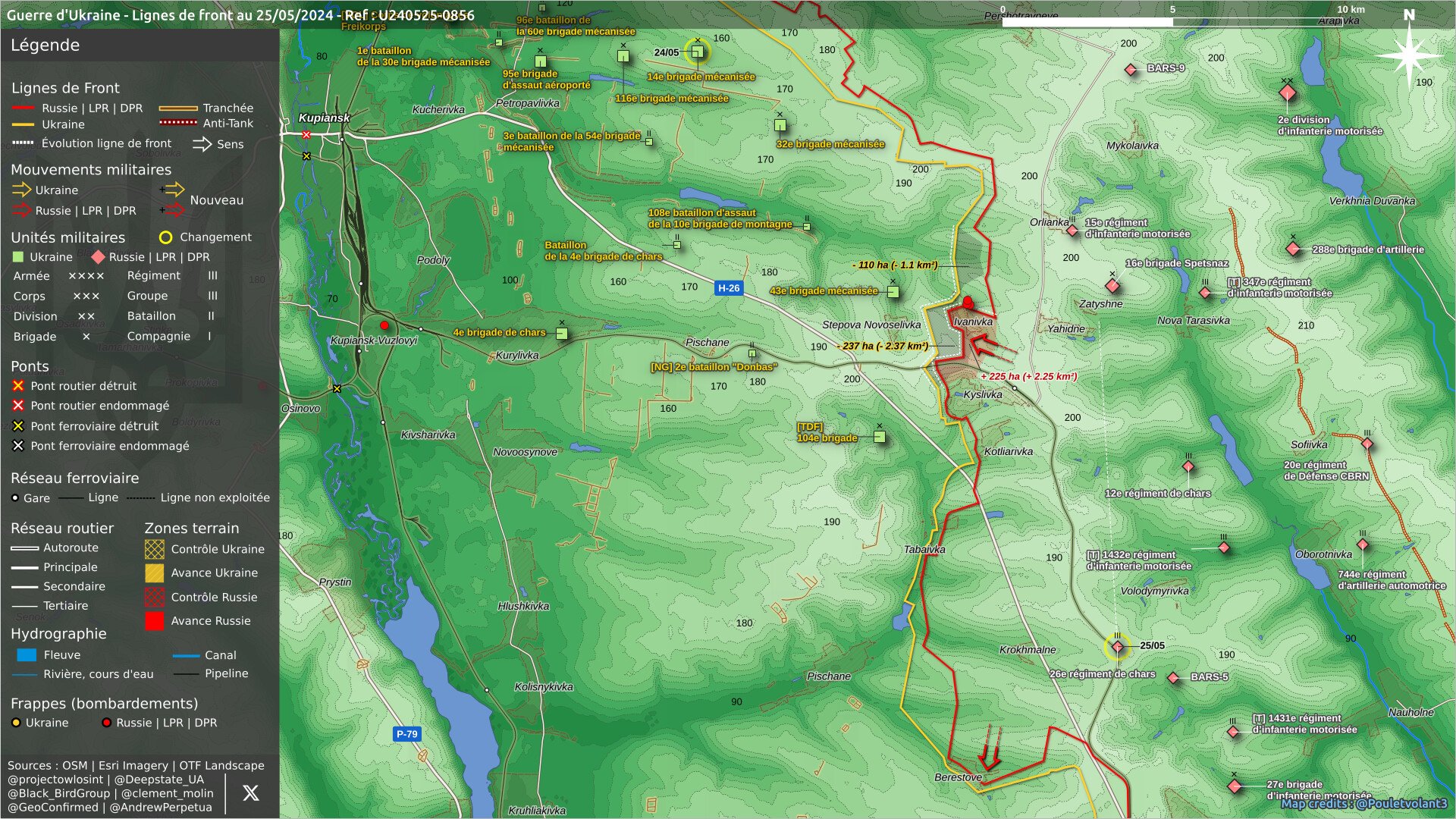Click the 15e régiment d'infanterie motorisée diamond
This screenshot has height=819, width=1456.
coord(1072,231)
